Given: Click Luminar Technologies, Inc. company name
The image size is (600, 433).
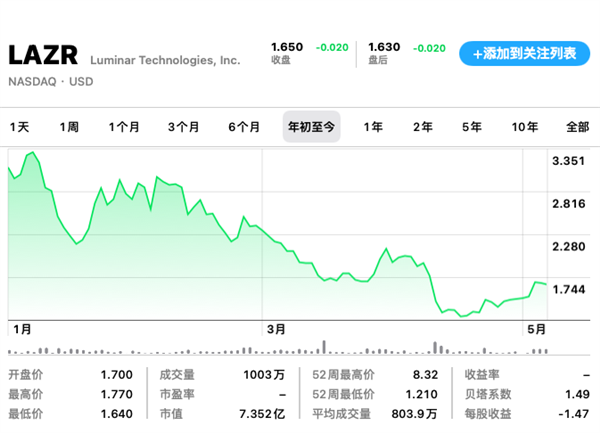Looking at the screenshot, I should 165,60.
